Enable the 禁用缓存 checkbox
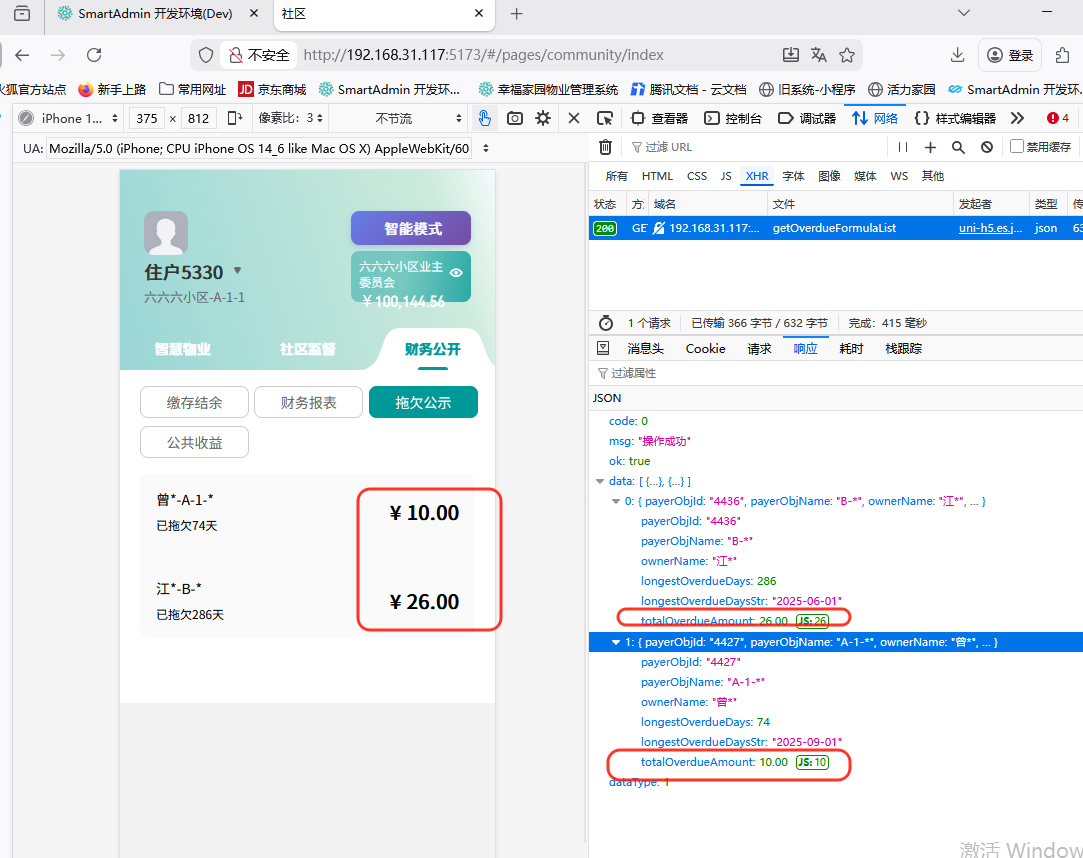1083x858 pixels. click(x=1017, y=147)
